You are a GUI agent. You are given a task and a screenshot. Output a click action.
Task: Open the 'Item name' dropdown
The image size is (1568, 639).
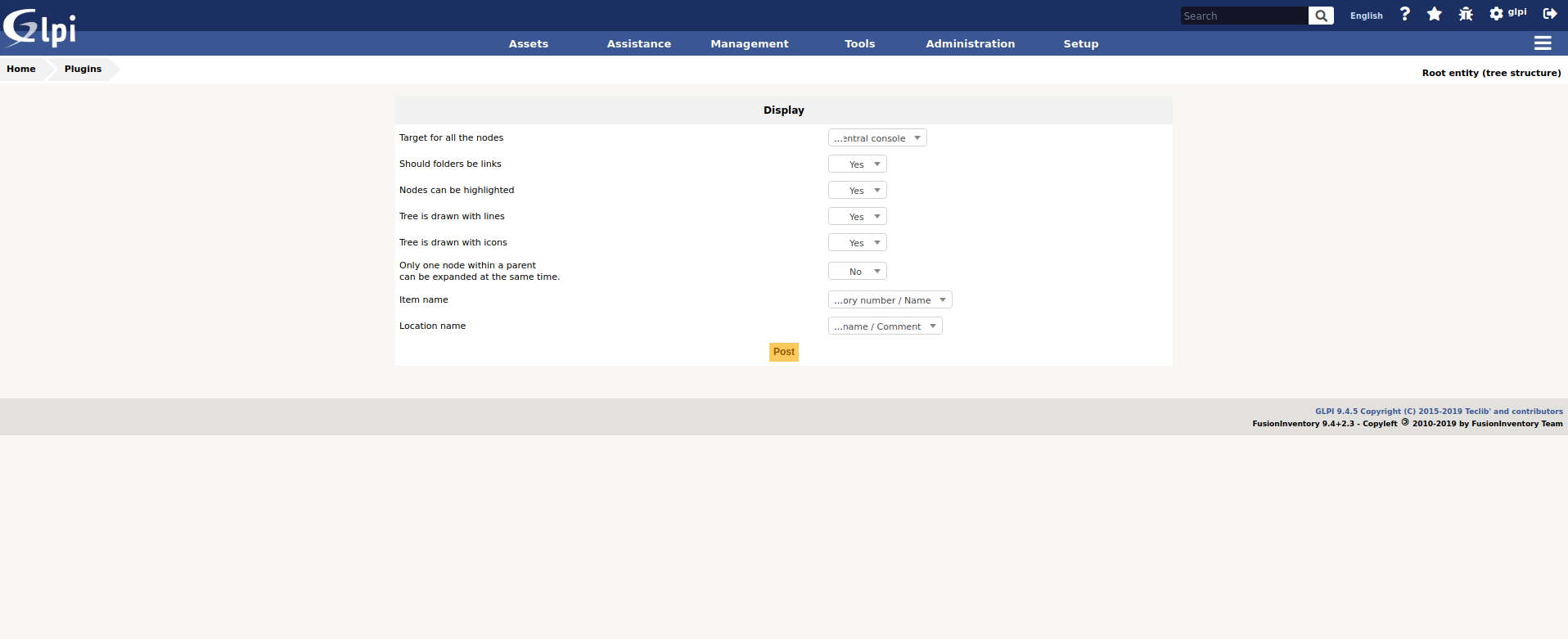[x=890, y=300]
